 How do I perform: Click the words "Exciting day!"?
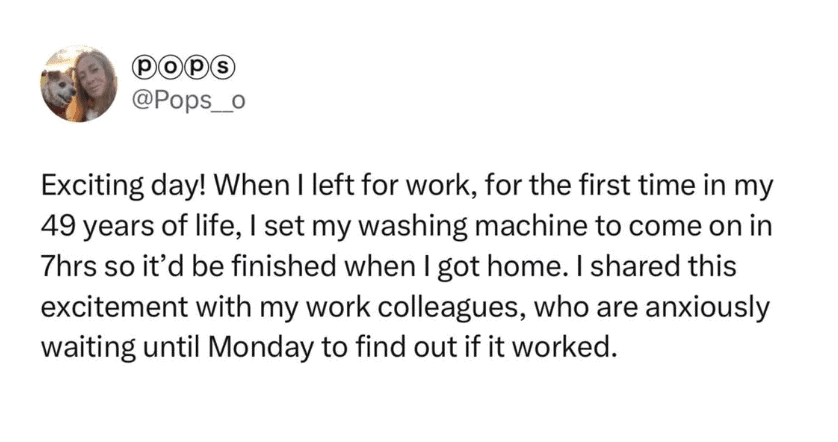click(120, 186)
